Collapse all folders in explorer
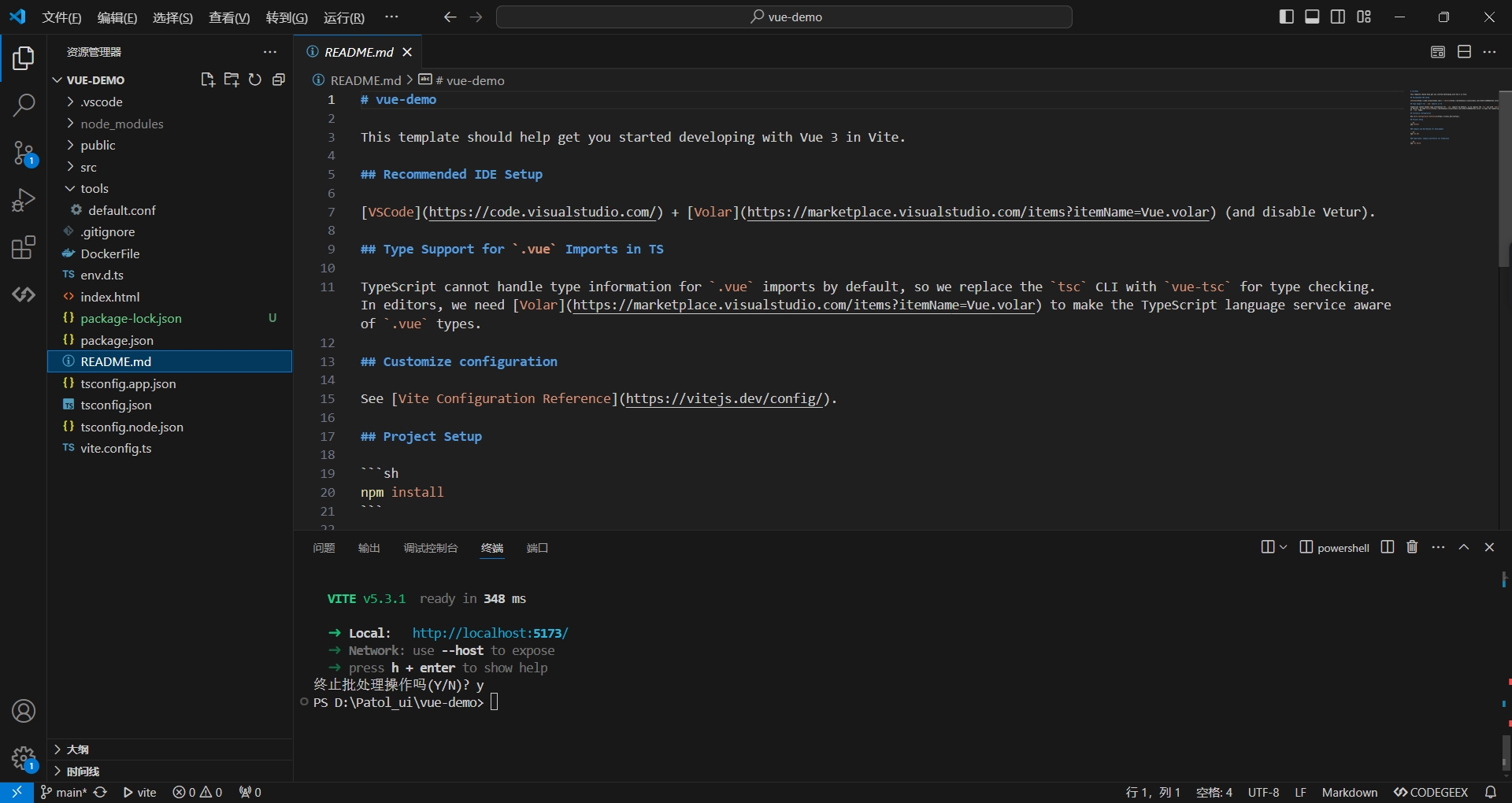Image resolution: width=1512 pixels, height=803 pixels. pos(278,80)
